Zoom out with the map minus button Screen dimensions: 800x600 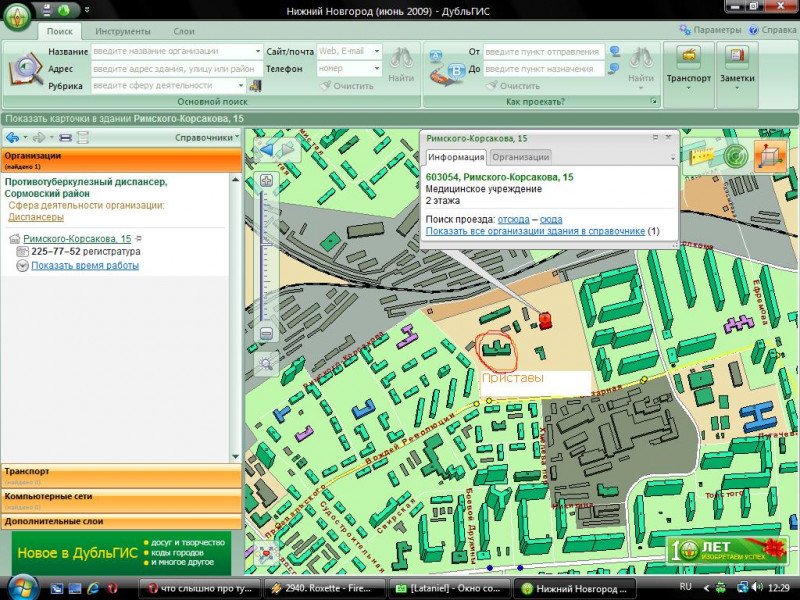(x=266, y=333)
